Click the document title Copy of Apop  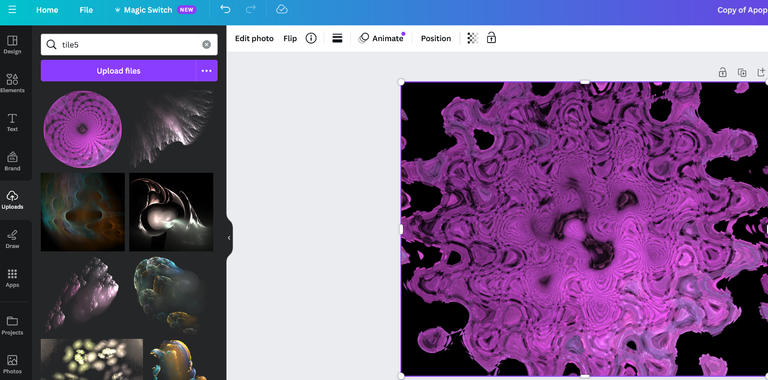click(742, 10)
